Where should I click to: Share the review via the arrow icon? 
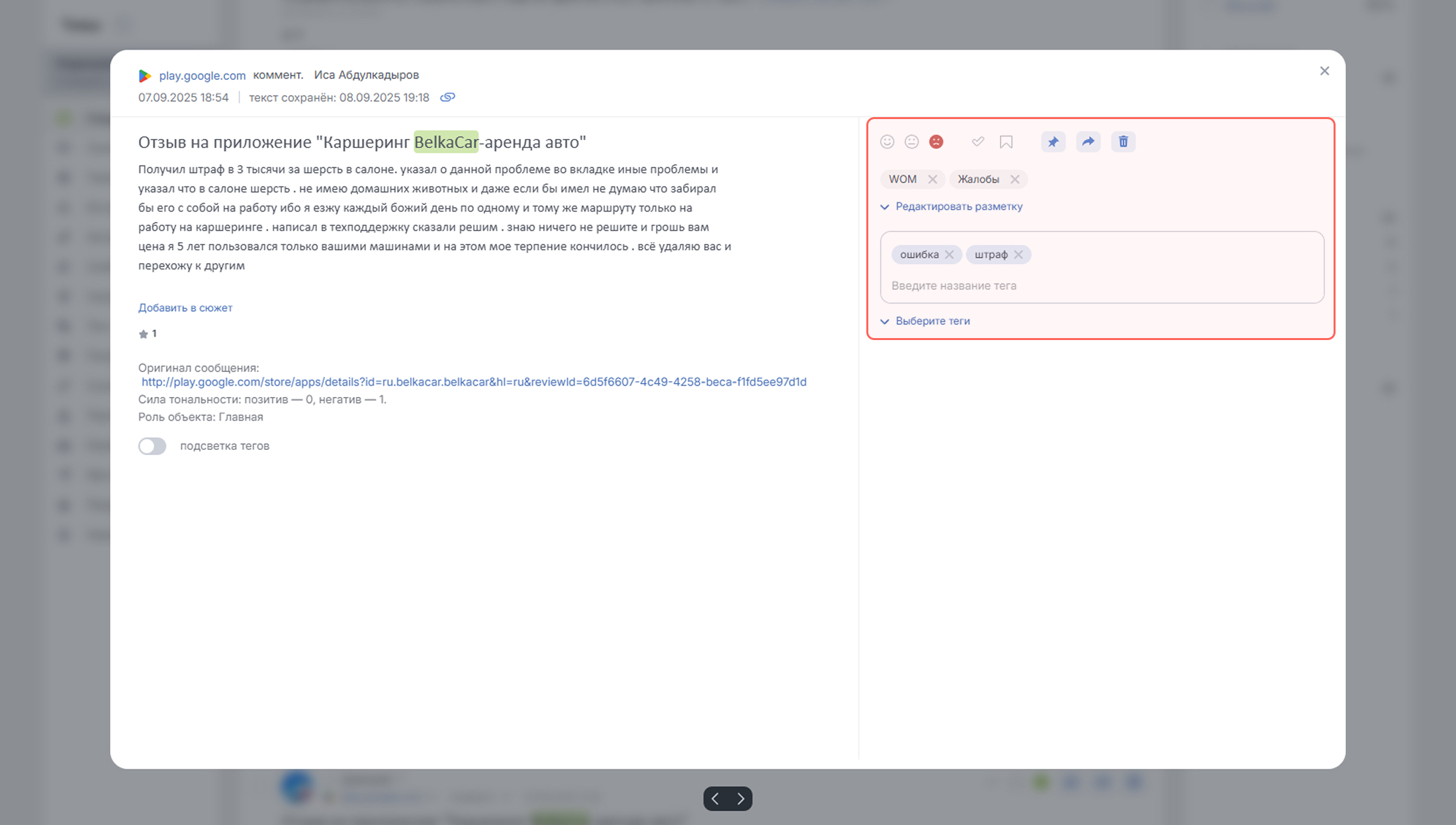click(1088, 142)
